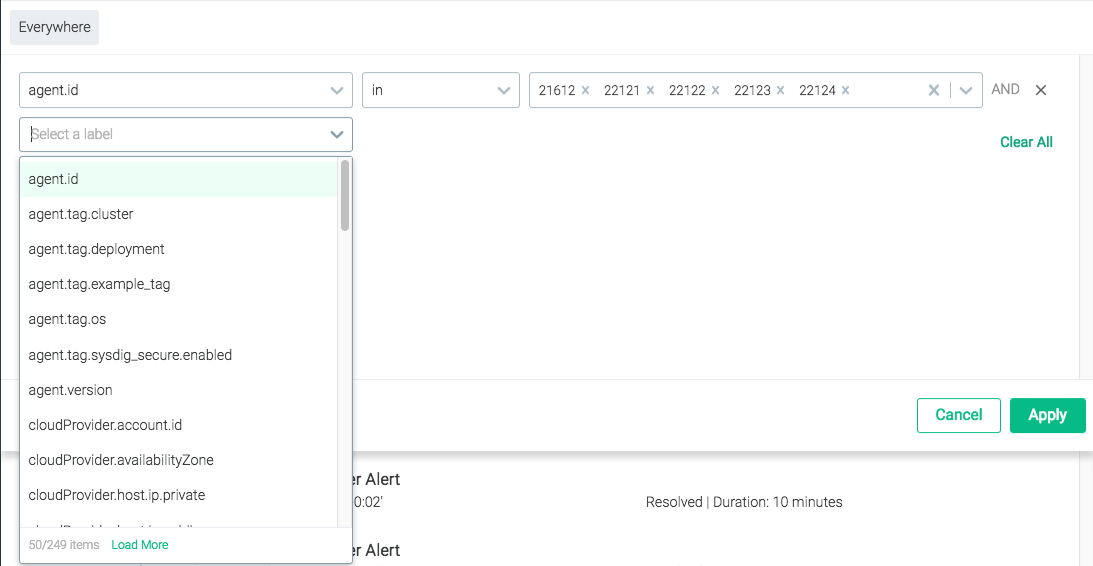Image resolution: width=1093 pixels, height=566 pixels.
Task: Choose cloudProvider.availabilityZone option
Action: click(x=178, y=460)
